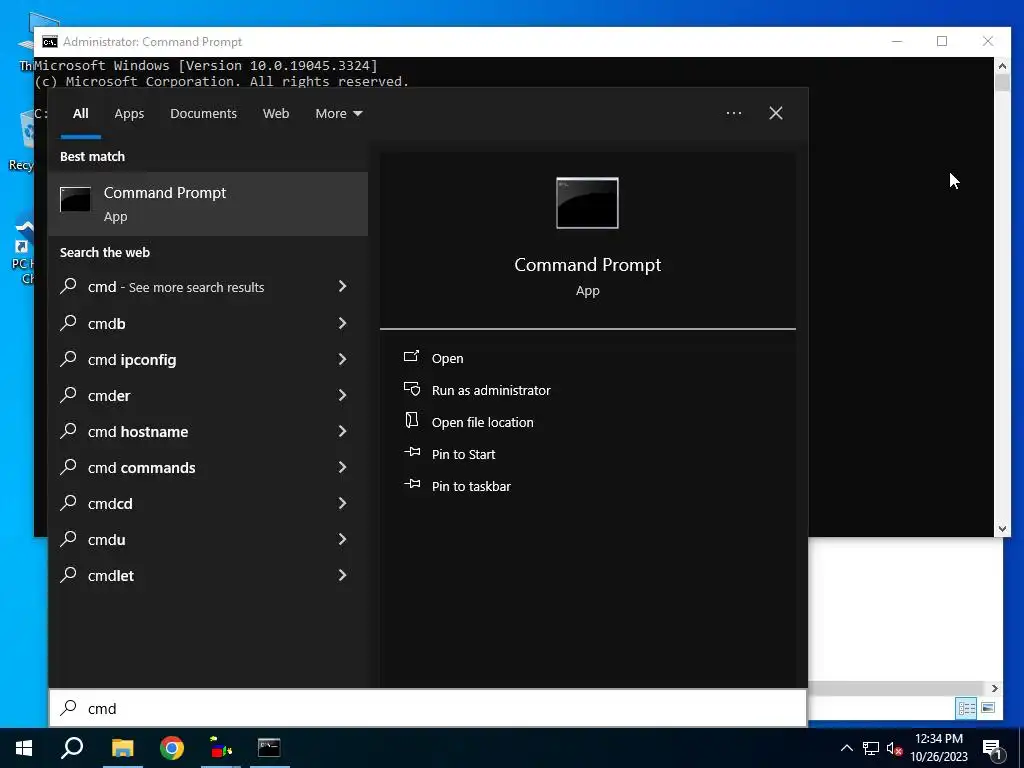The width and height of the screenshot is (1024, 768).
Task: Switch to Command Prompt taskbar button
Action: (269, 748)
